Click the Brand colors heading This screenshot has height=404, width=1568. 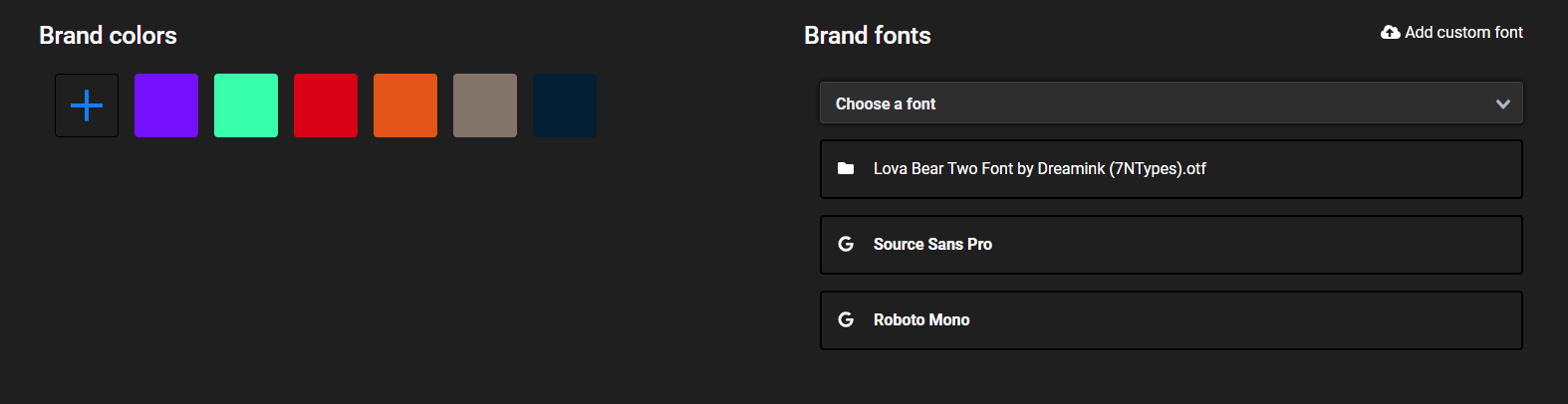[108, 36]
